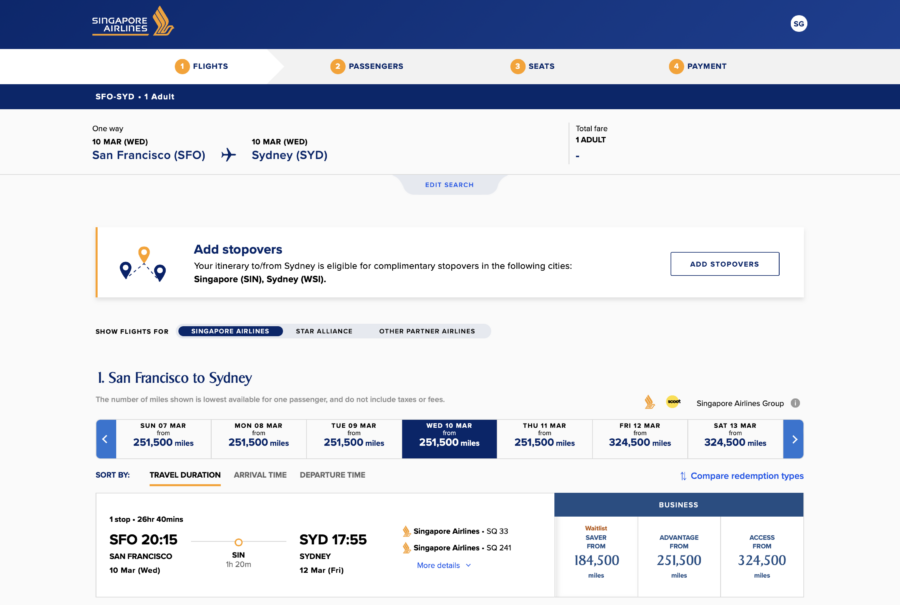Click the Add Stopovers button

[x=724, y=264]
